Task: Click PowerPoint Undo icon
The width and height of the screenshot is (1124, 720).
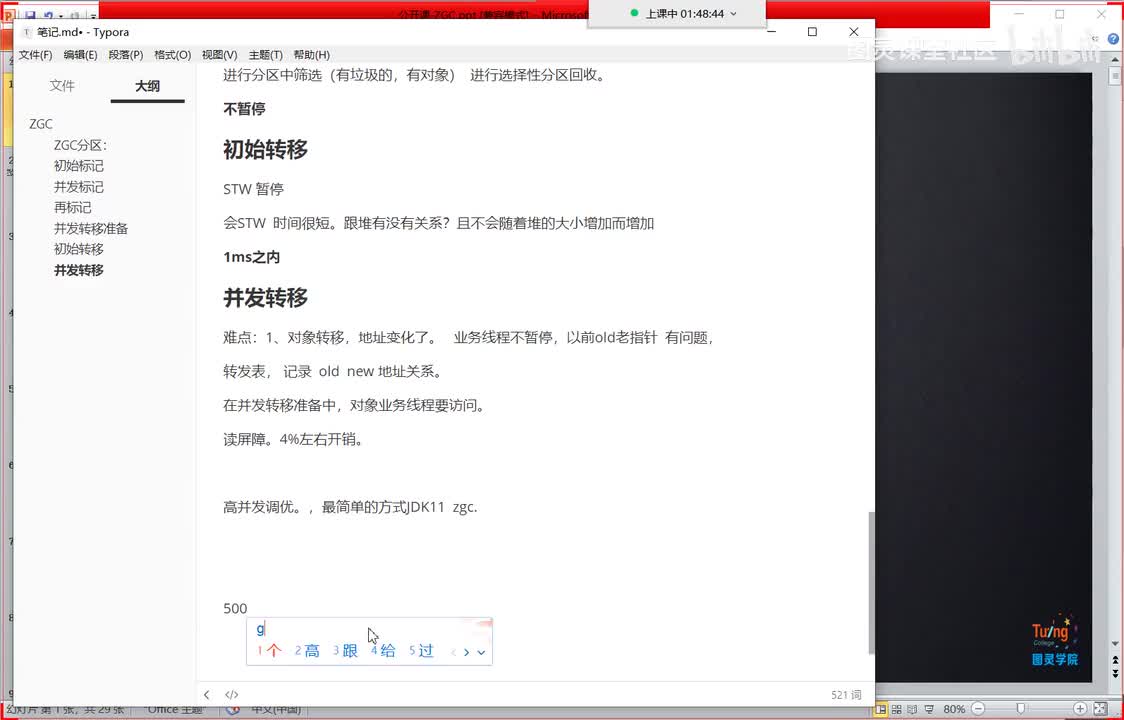Action: pyautogui.click(x=49, y=15)
